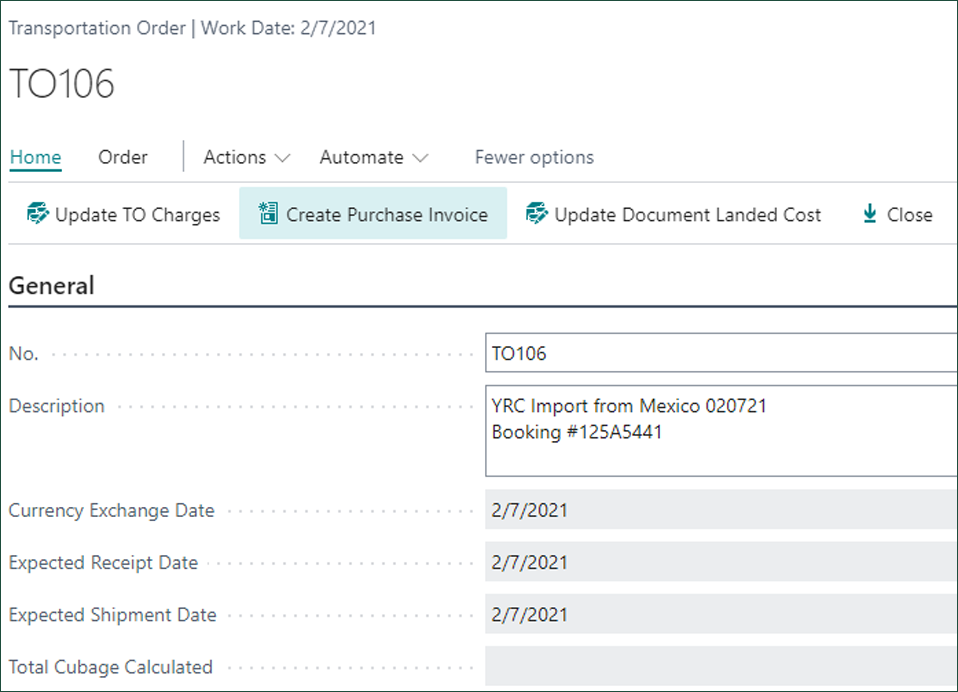The image size is (958, 692).
Task: Switch to the Home tab
Action: [x=35, y=157]
